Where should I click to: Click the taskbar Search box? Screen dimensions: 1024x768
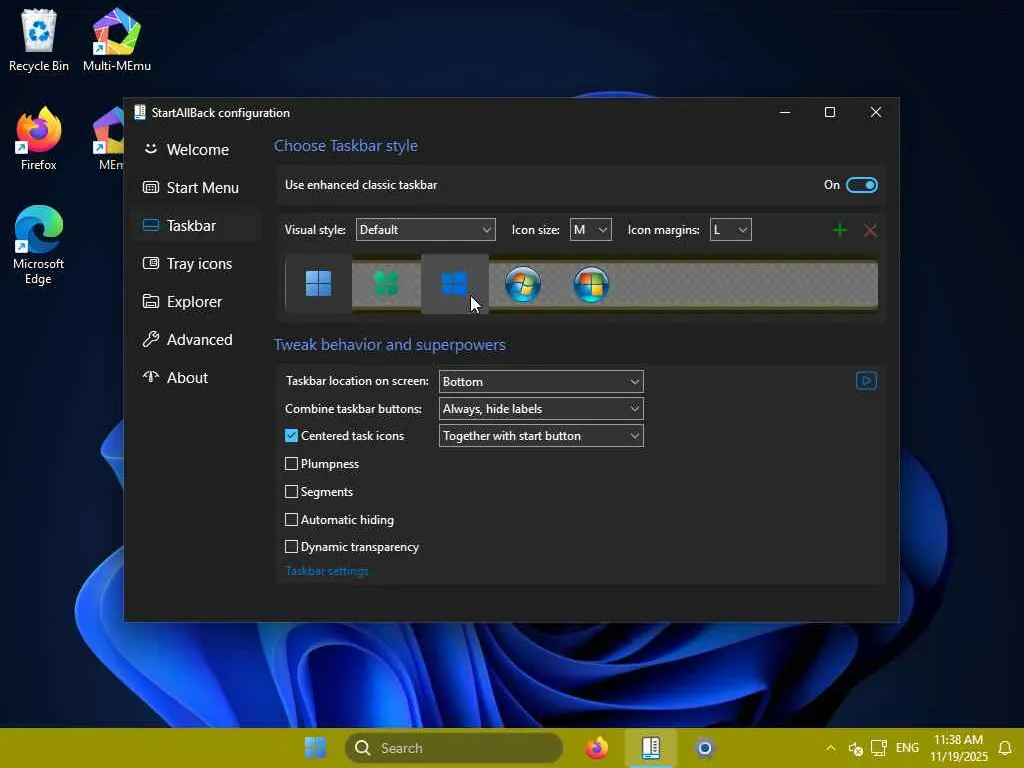454,748
